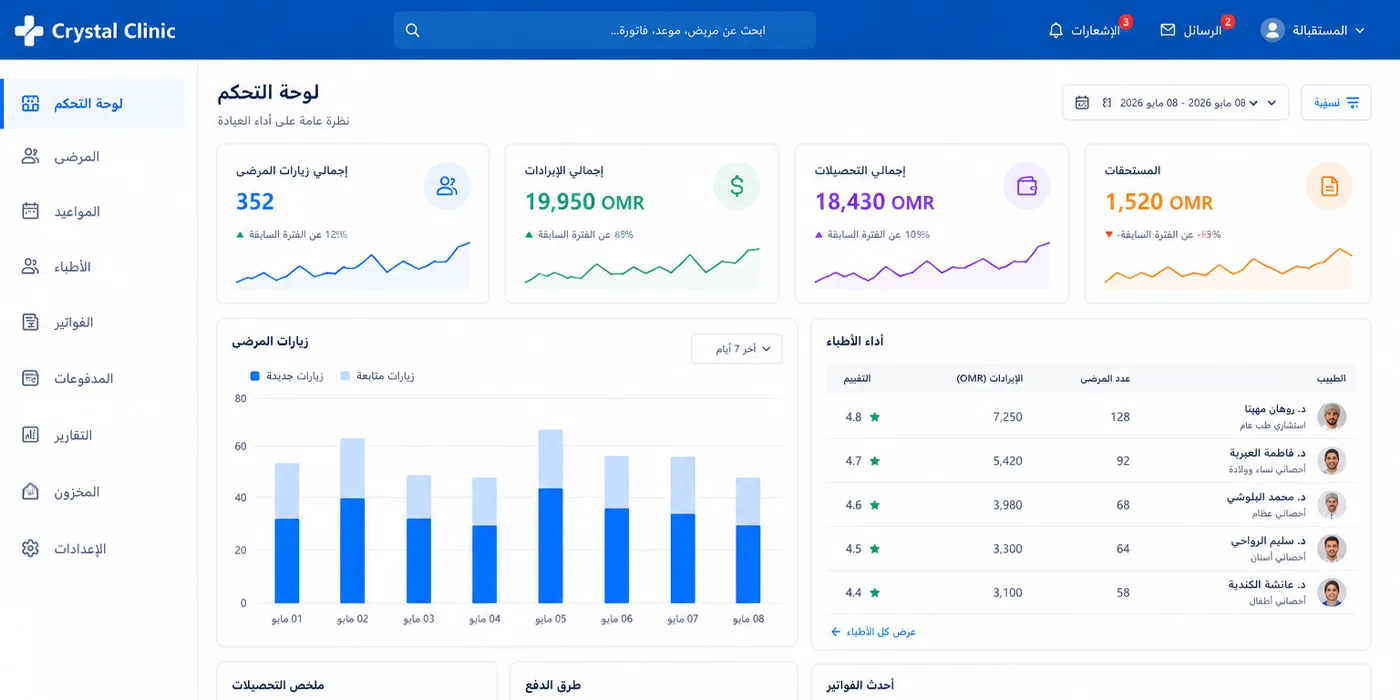Viewport: 1400px width, 700px height.
Task: Click the collections wallet icon
Action: 1026,186
